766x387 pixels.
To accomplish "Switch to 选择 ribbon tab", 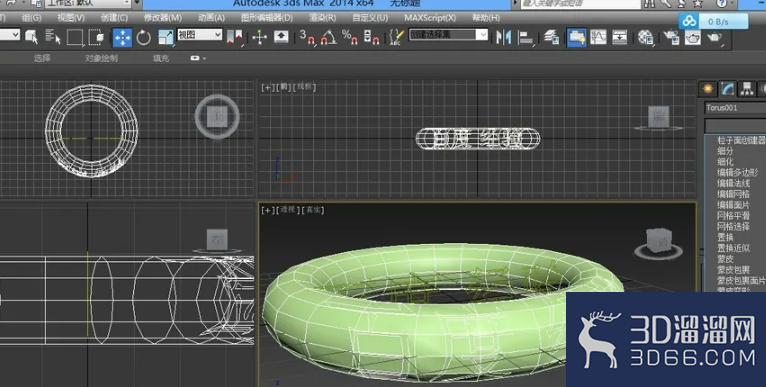I will [x=42, y=58].
